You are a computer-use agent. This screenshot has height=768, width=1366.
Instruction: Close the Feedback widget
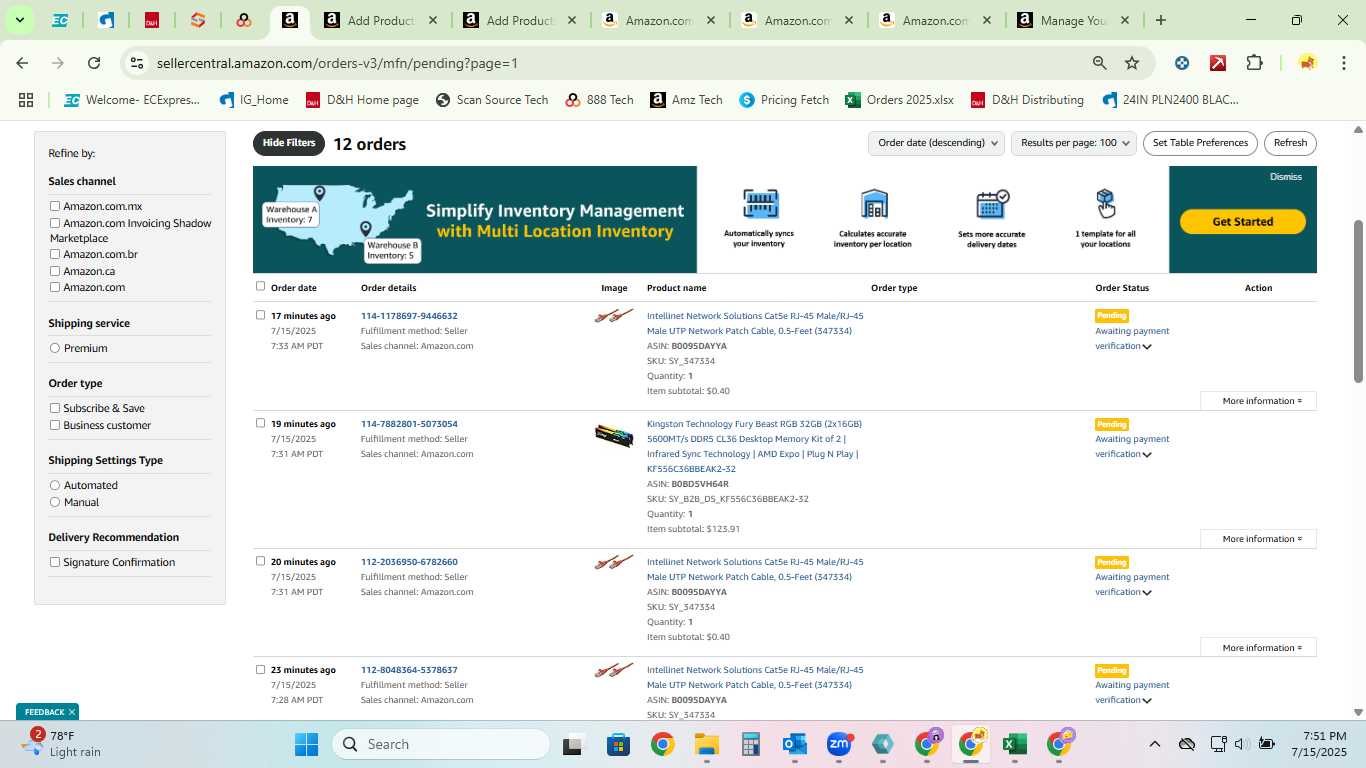click(72, 712)
